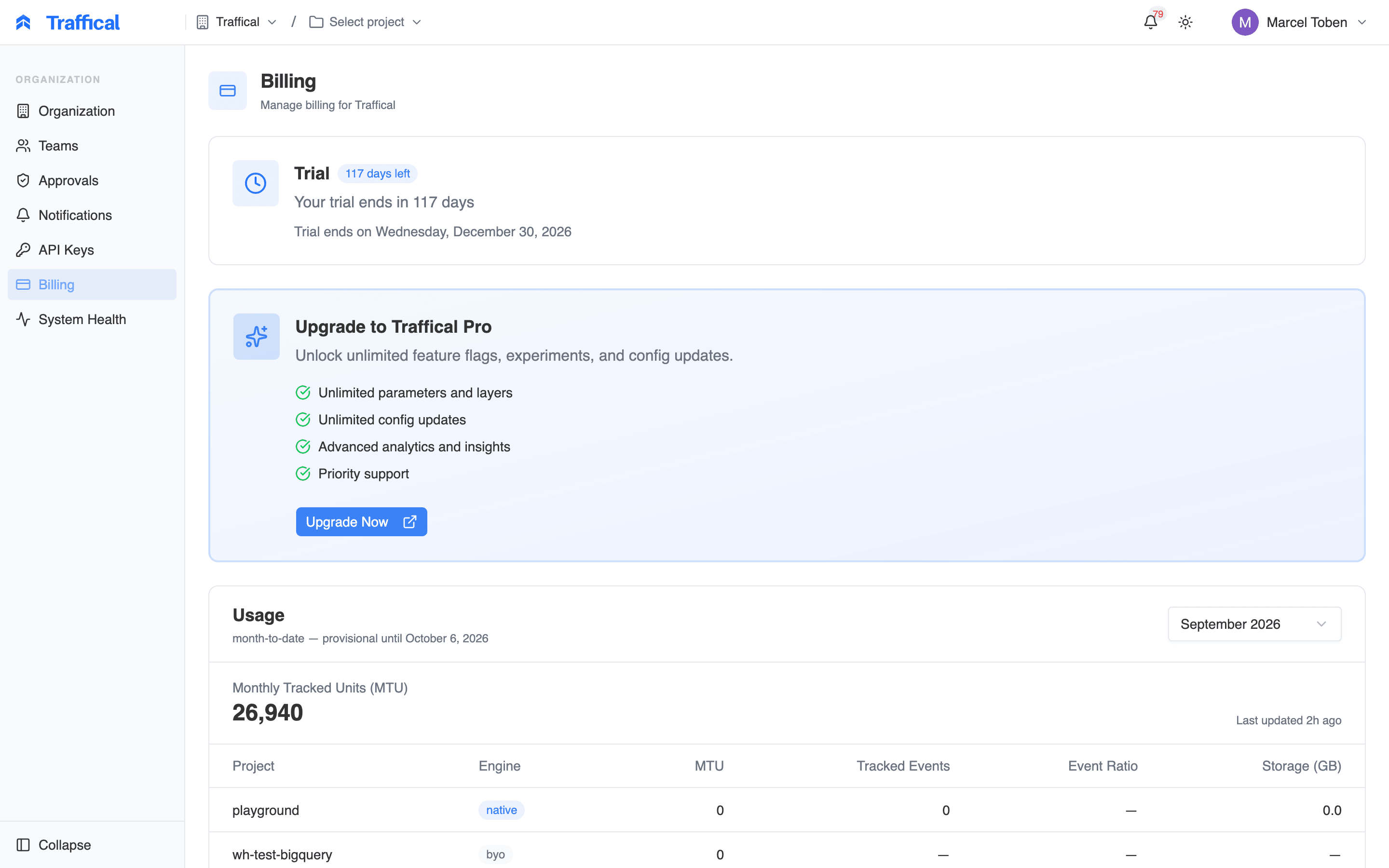
Task: Click the Notifications bell icon in sidebar
Action: click(23, 215)
